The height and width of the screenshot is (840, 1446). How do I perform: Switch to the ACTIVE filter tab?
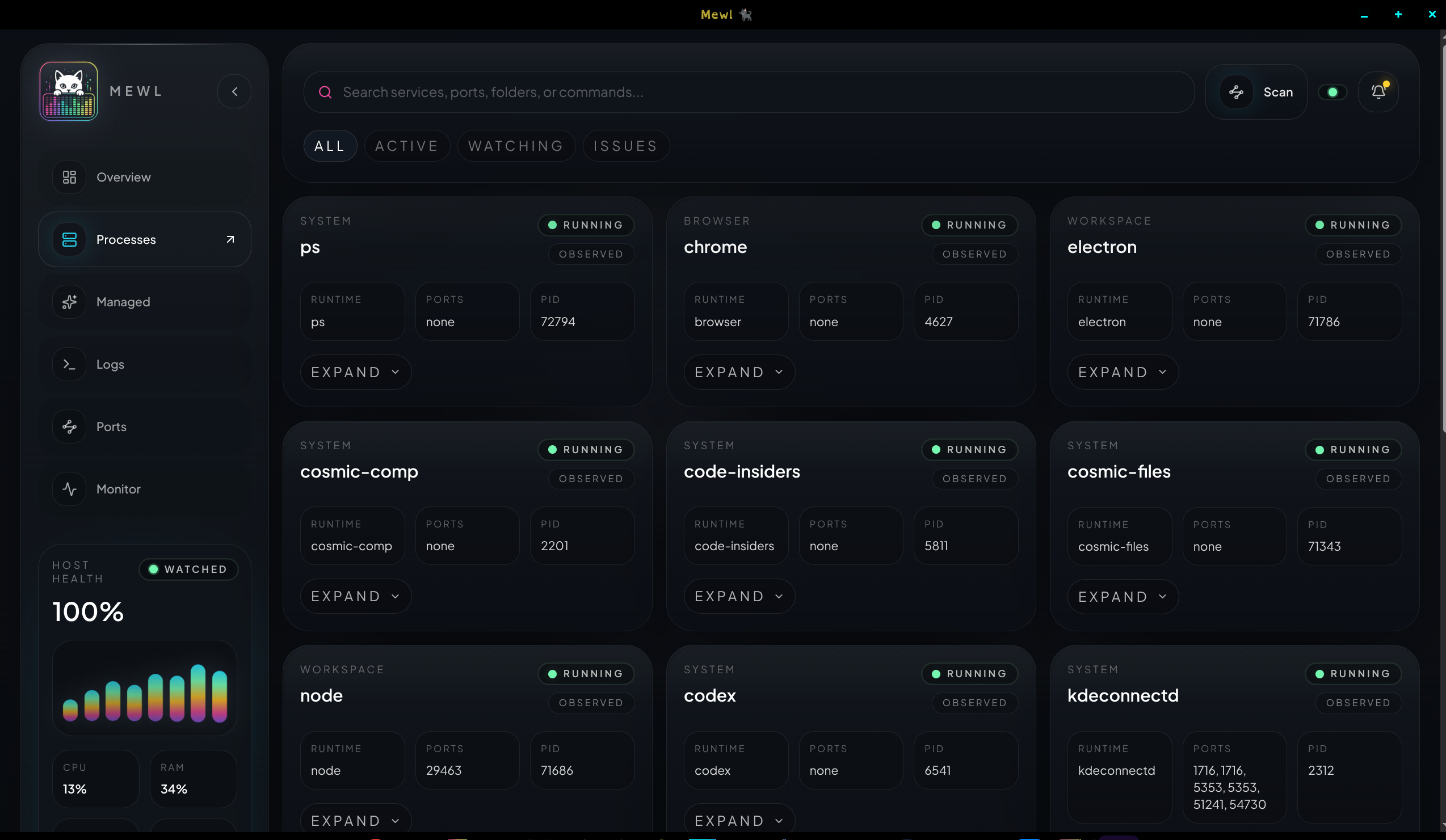tap(407, 146)
